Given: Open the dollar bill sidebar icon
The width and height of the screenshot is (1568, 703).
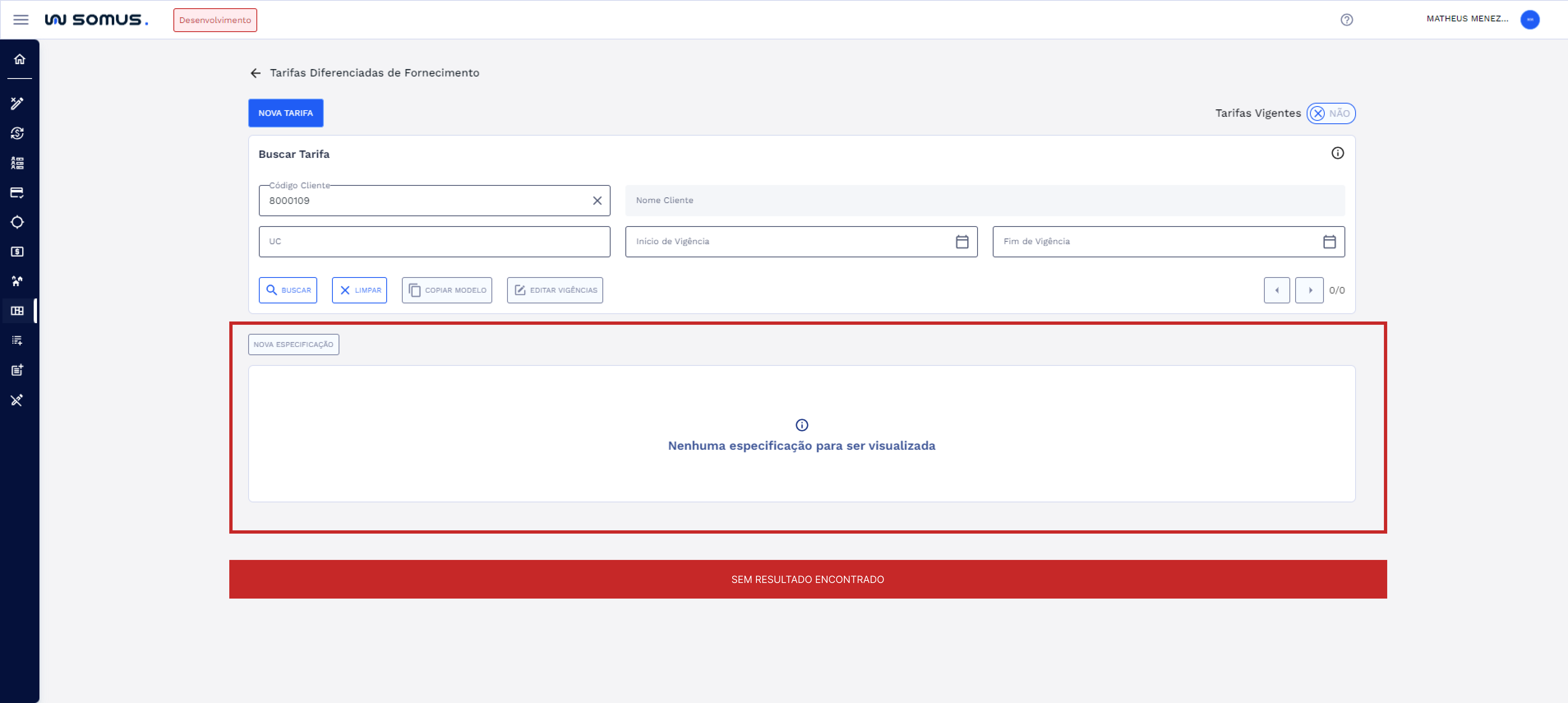Looking at the screenshot, I should coord(17,252).
